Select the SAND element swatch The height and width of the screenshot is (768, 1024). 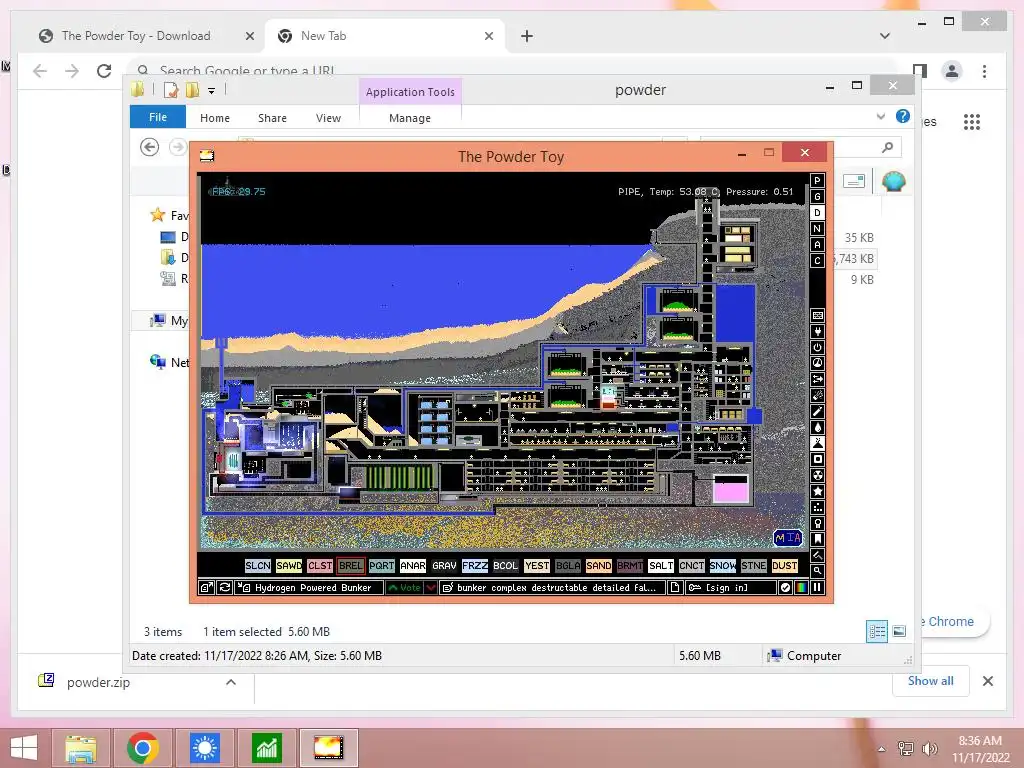[x=598, y=566]
